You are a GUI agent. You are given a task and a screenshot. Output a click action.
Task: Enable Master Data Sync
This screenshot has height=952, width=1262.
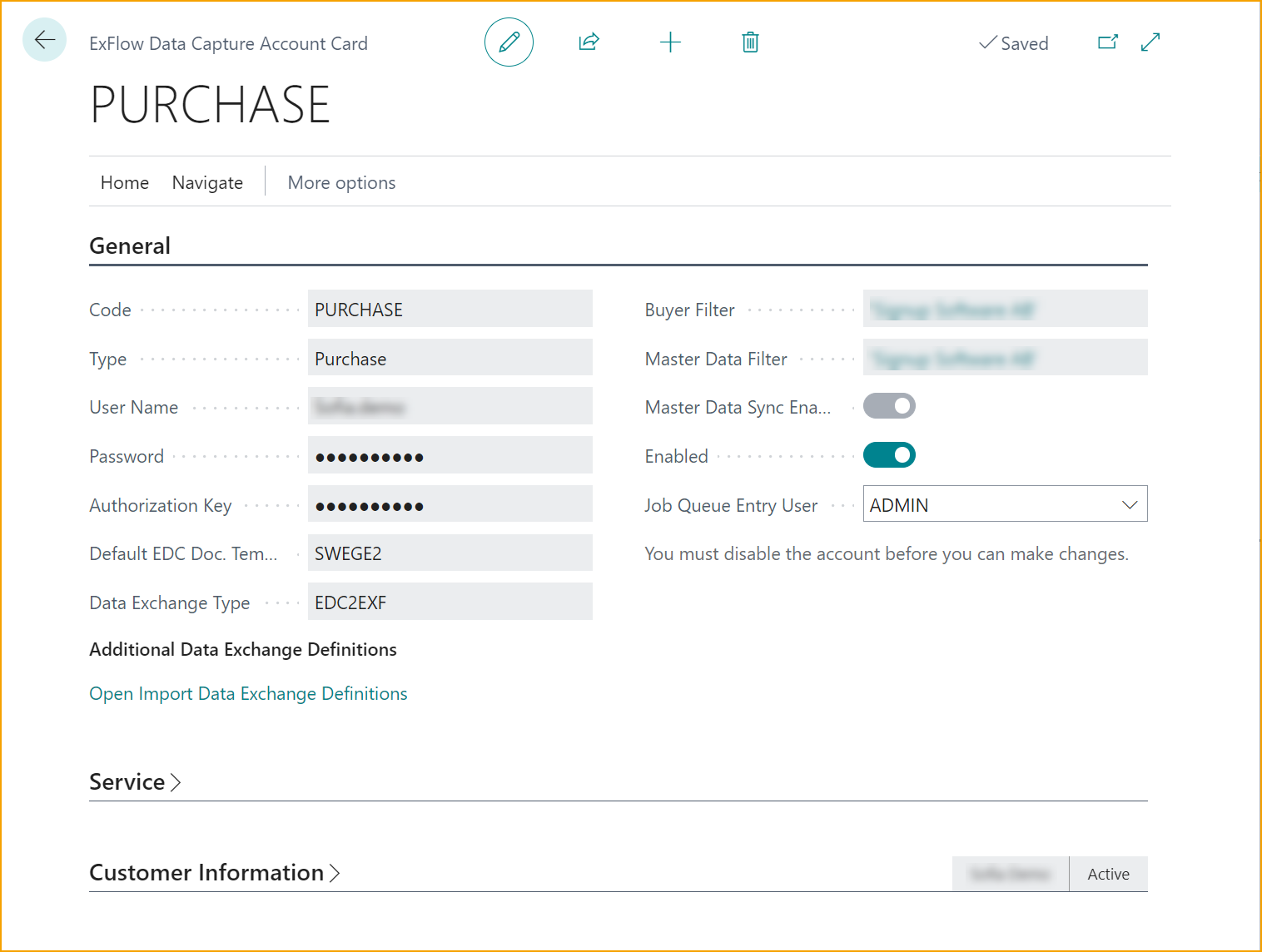889,406
